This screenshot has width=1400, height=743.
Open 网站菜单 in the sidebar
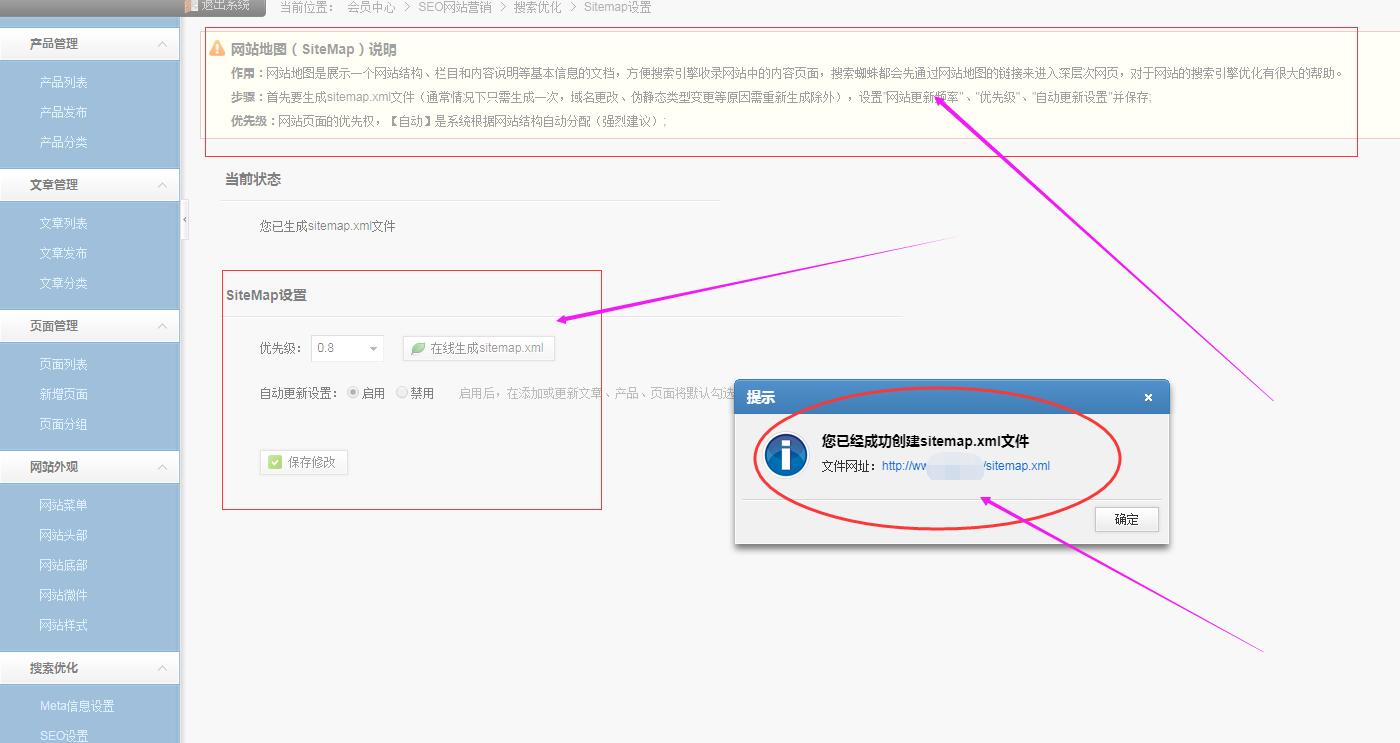63,506
